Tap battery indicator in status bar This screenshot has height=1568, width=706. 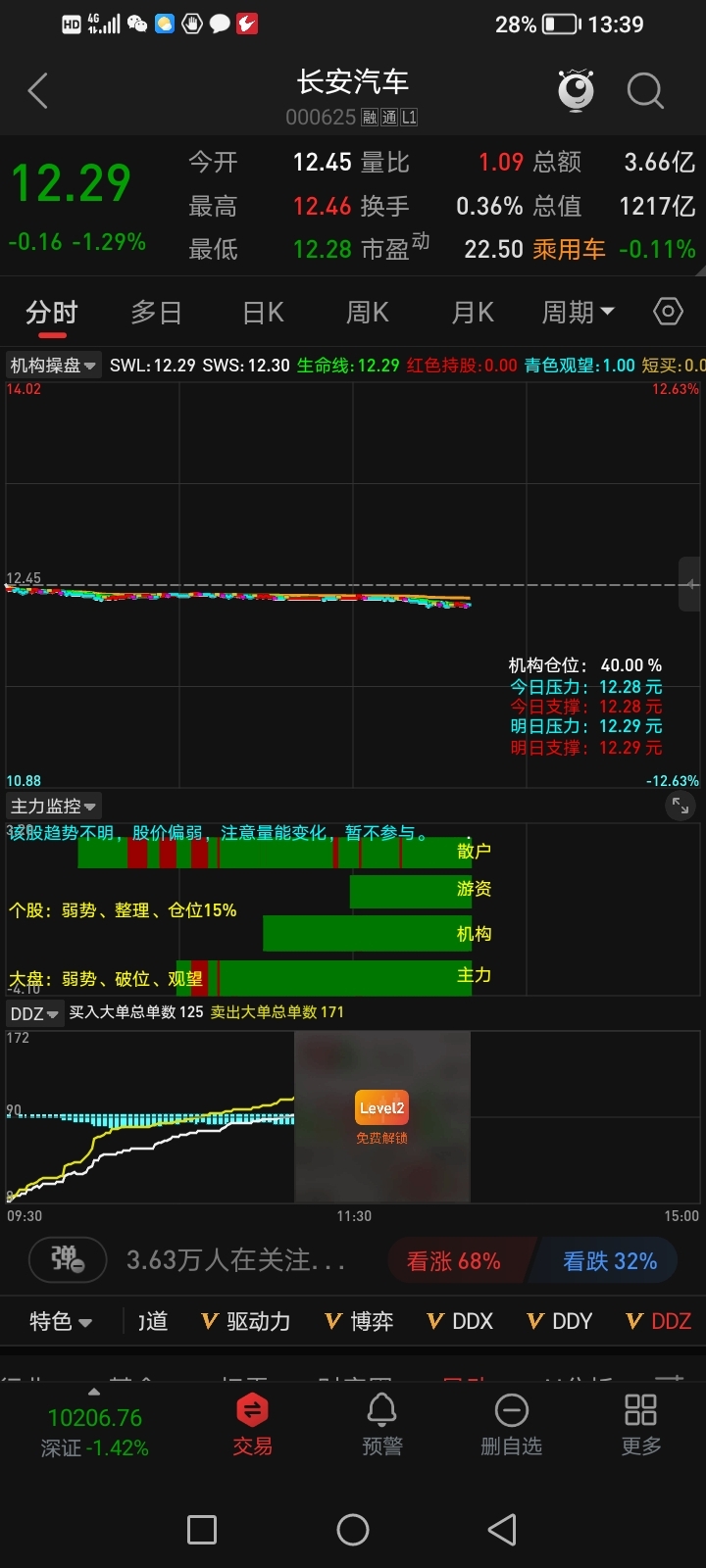(x=562, y=24)
